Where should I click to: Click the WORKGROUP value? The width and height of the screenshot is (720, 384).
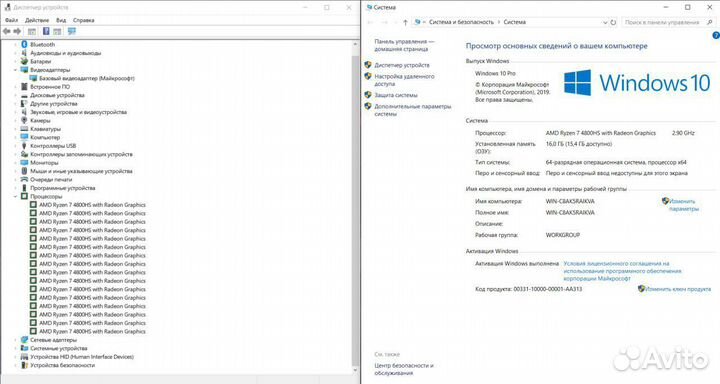562,235
